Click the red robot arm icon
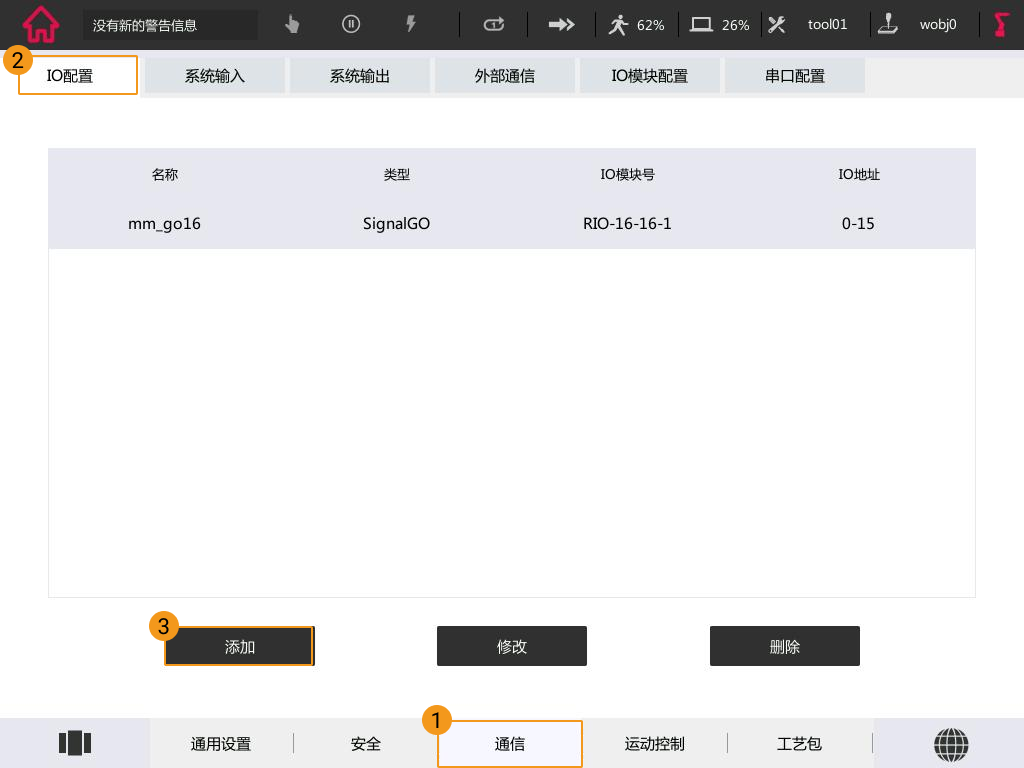Viewport: 1024px width, 768px height. tap(1001, 24)
